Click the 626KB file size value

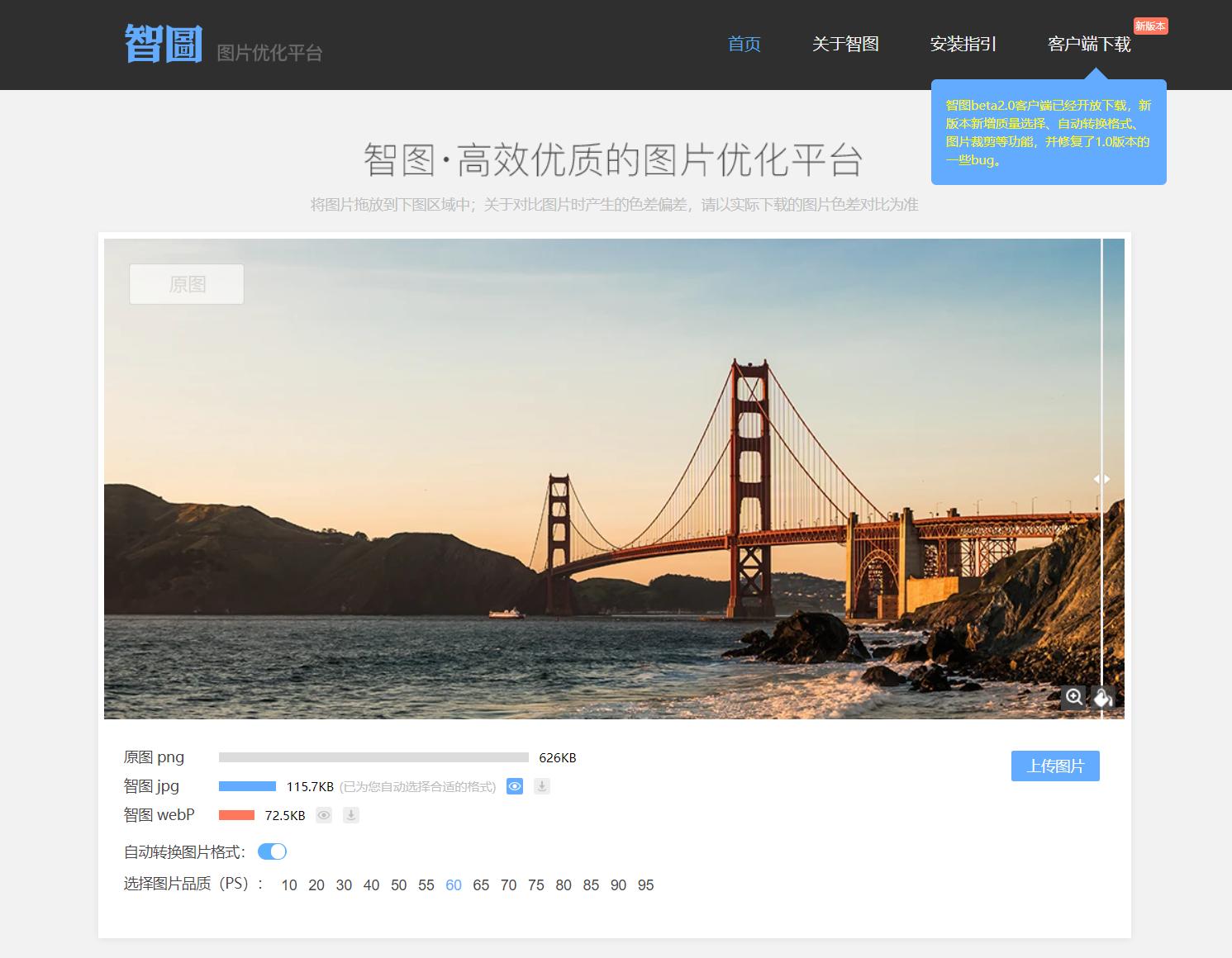(558, 757)
